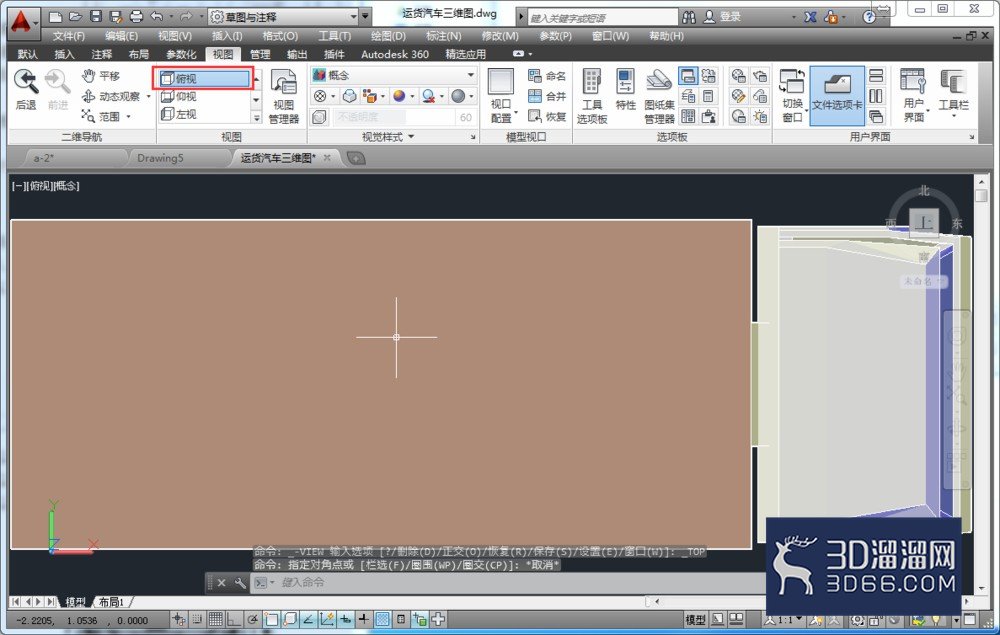Viewport: 1000px width, 635px height.
Task: Click the 后退 (Back) navigation icon
Action: (26, 89)
